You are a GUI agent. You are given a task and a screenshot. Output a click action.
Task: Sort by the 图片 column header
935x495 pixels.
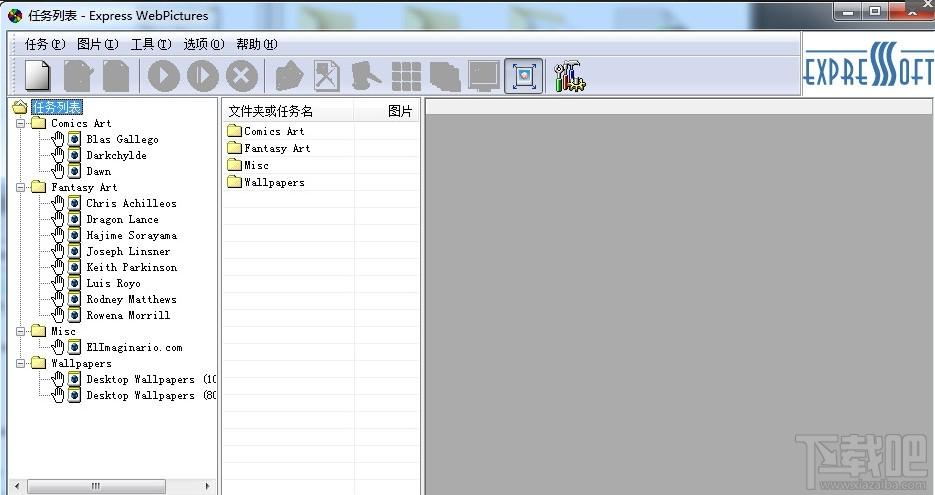pyautogui.click(x=386, y=111)
